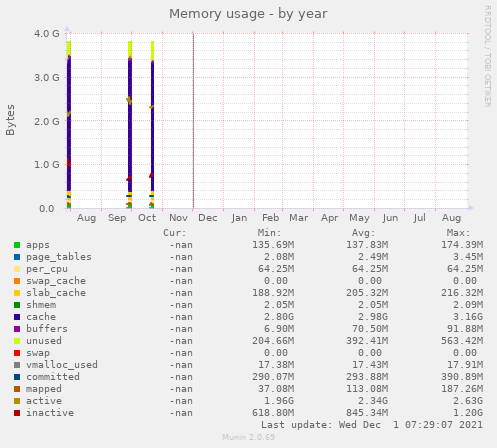Click the red swap legend swatch
497x448 pixels.
pyautogui.click(x=17, y=353)
